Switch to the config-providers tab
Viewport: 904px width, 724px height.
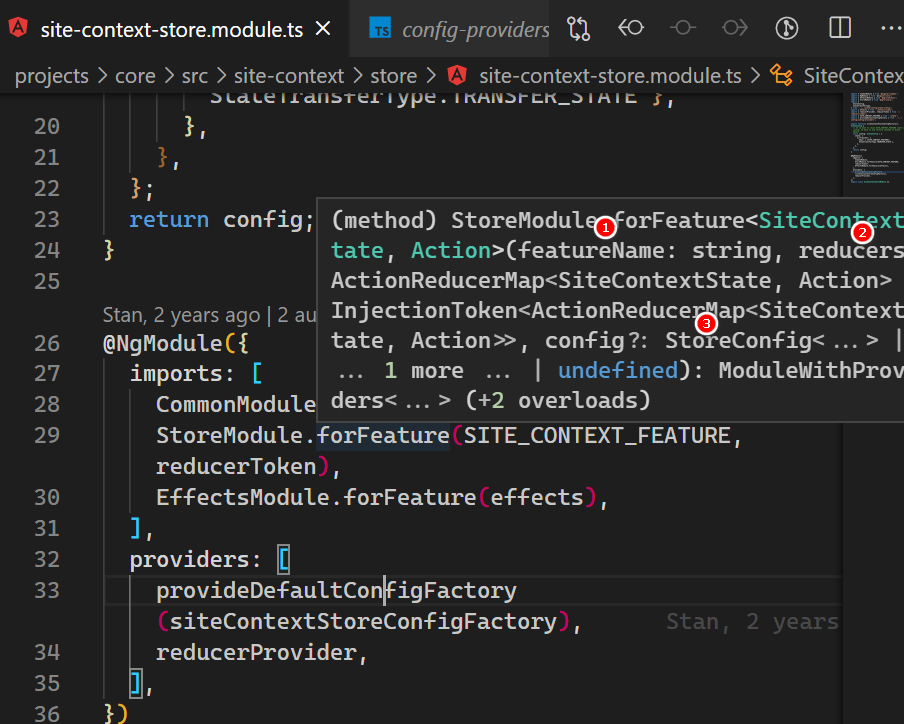[459, 29]
